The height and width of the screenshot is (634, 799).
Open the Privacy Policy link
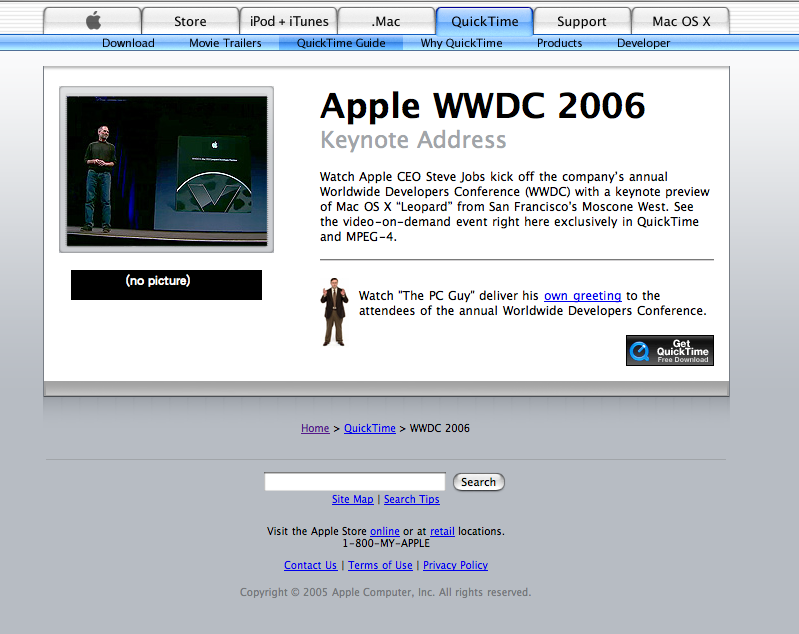456,565
